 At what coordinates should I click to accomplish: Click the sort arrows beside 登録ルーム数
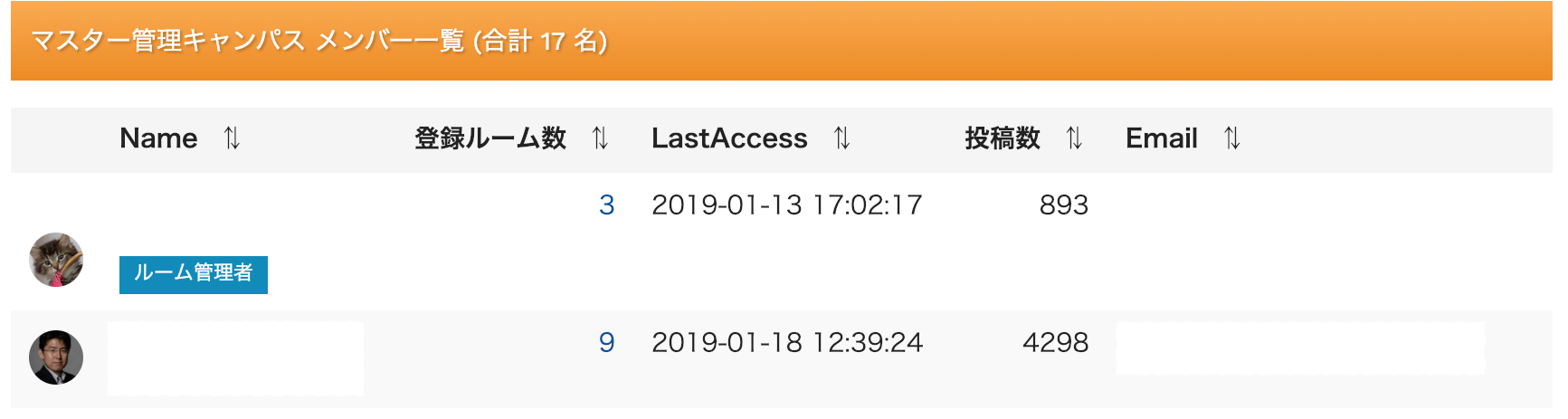[600, 138]
